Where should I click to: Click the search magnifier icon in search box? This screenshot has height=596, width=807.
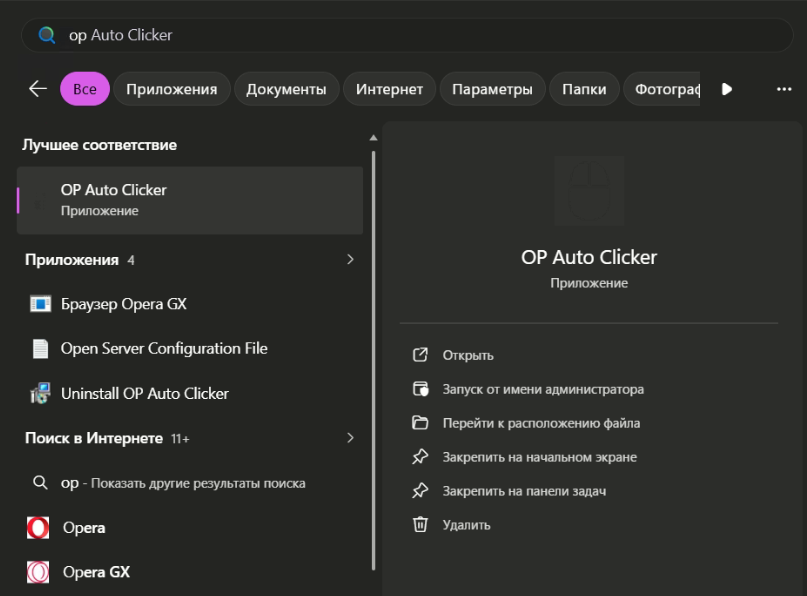[46, 35]
